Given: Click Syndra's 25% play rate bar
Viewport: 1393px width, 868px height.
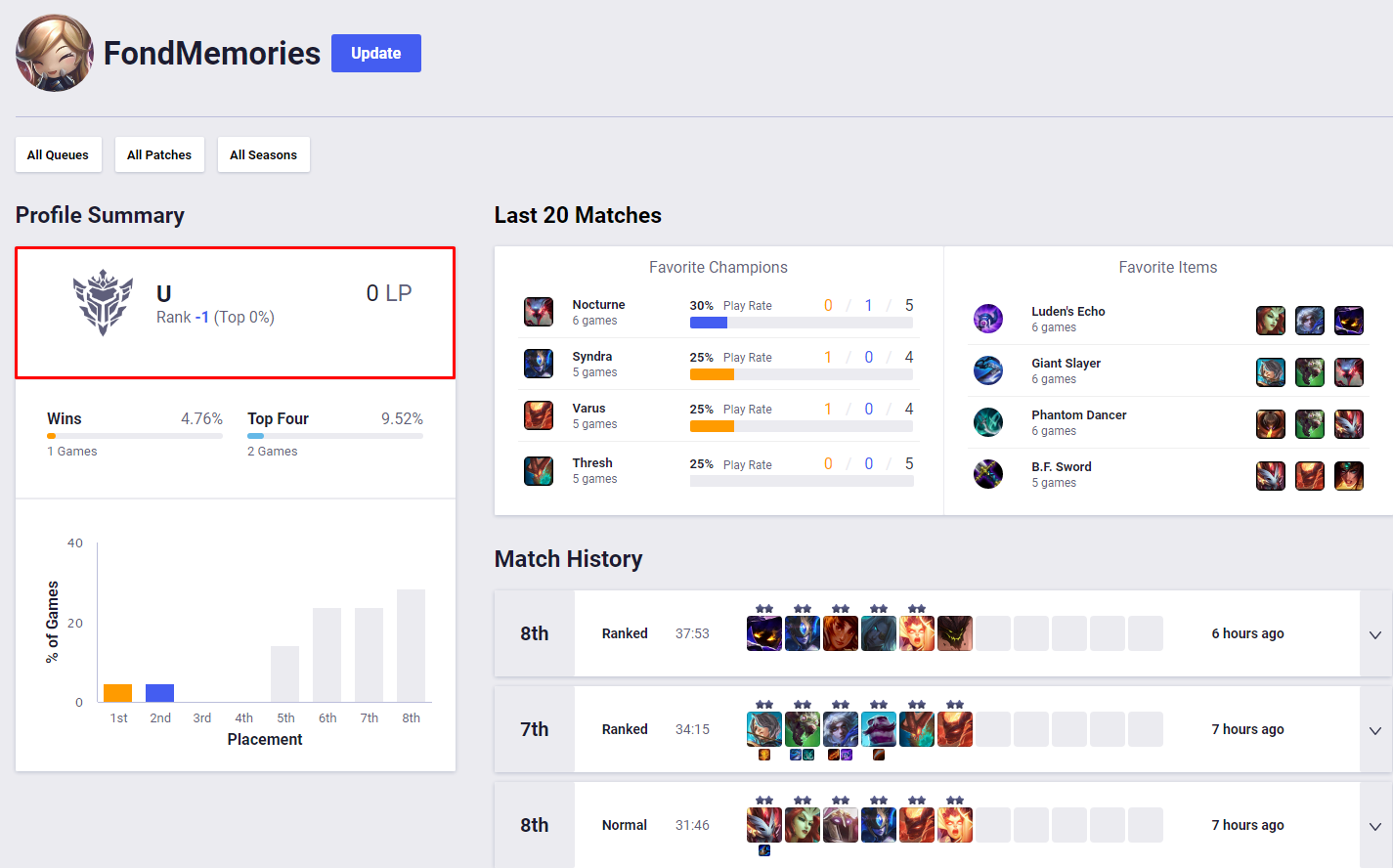Looking at the screenshot, I should 802,374.
